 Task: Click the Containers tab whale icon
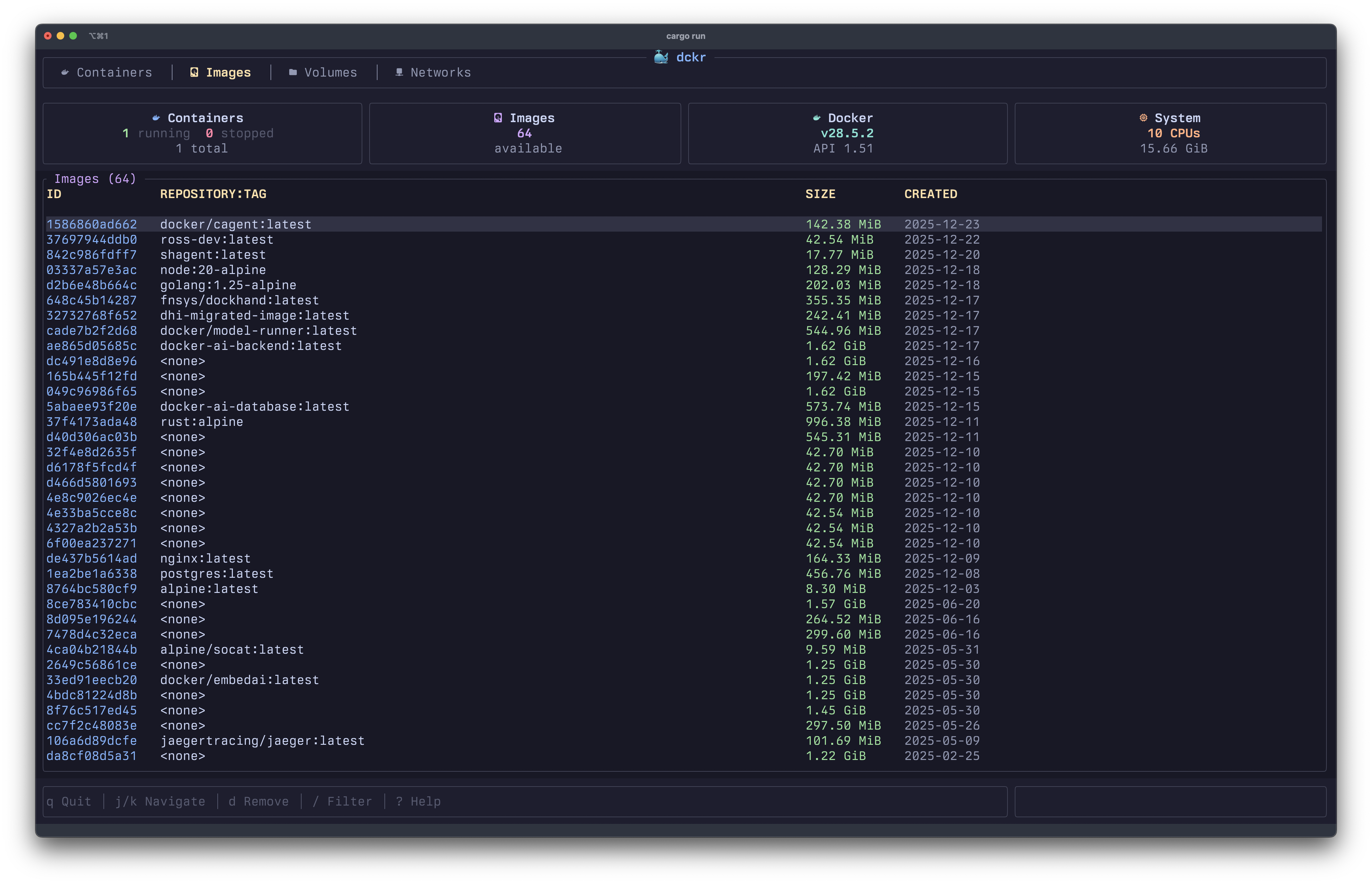(x=65, y=72)
